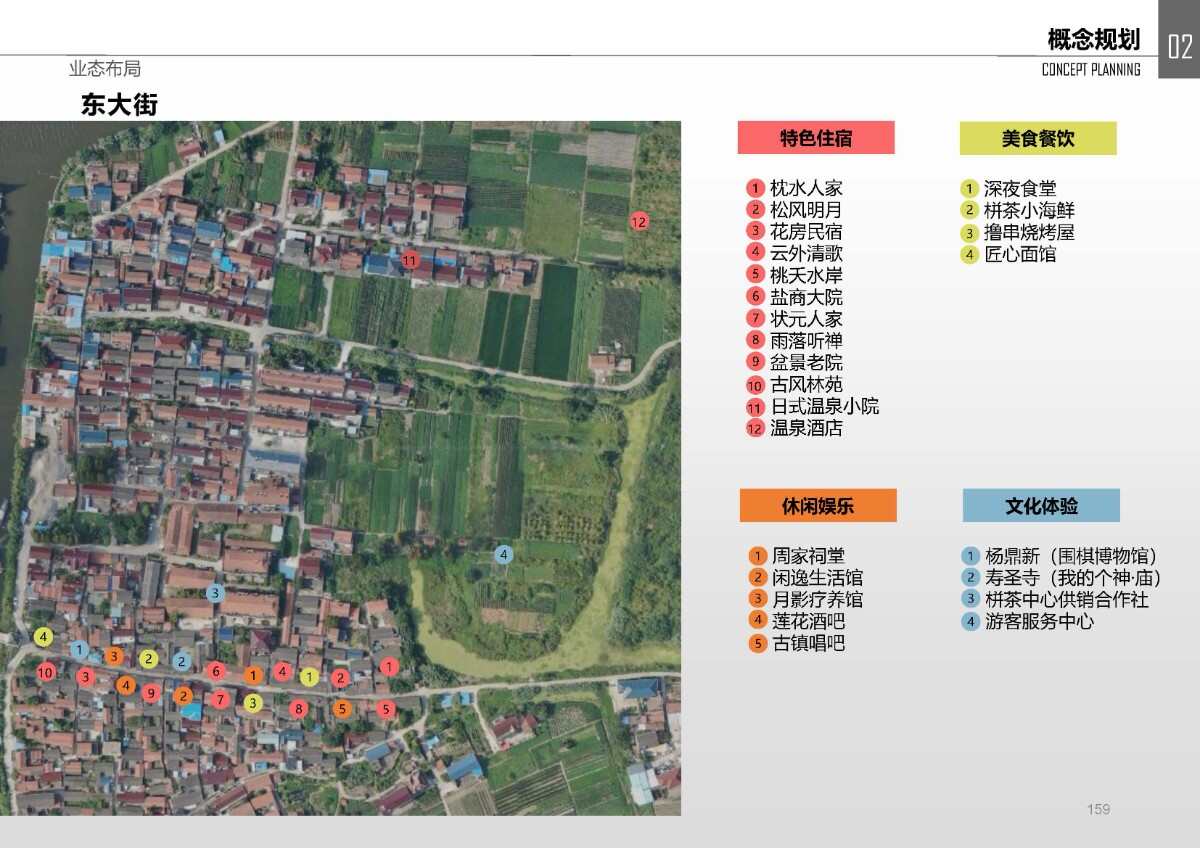This screenshot has width=1200, height=848.
Task: Click blue marker 1 on the map
Action: pos(79,650)
